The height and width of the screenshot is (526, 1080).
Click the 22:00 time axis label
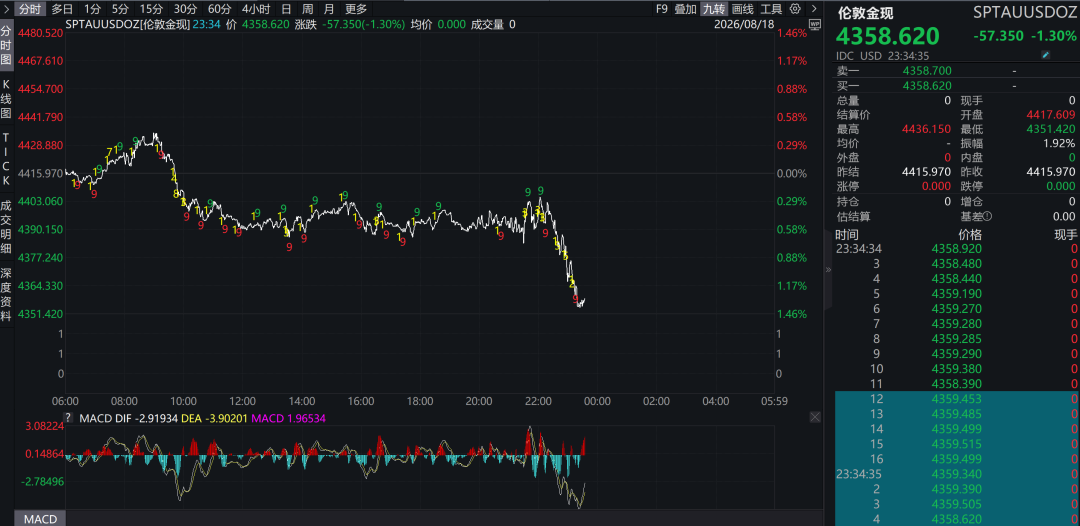point(538,401)
